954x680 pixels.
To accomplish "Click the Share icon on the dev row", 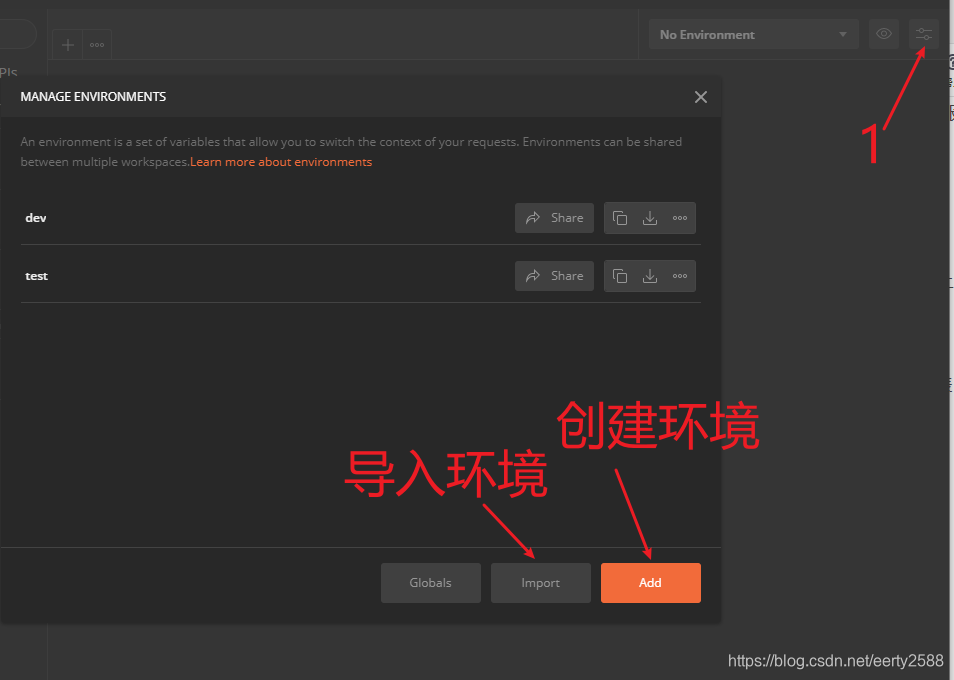I will [554, 218].
